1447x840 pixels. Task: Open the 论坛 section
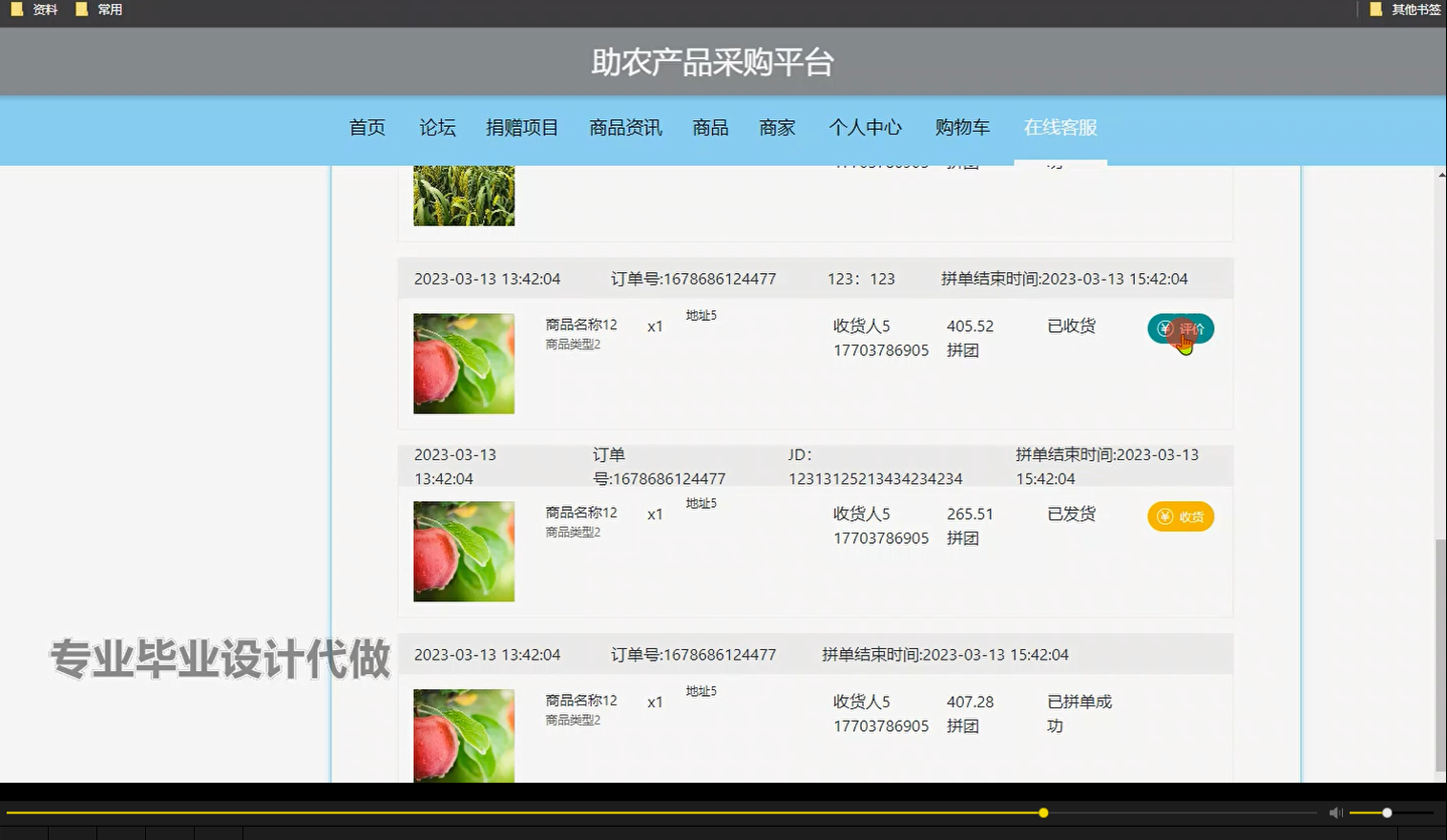pos(437,127)
